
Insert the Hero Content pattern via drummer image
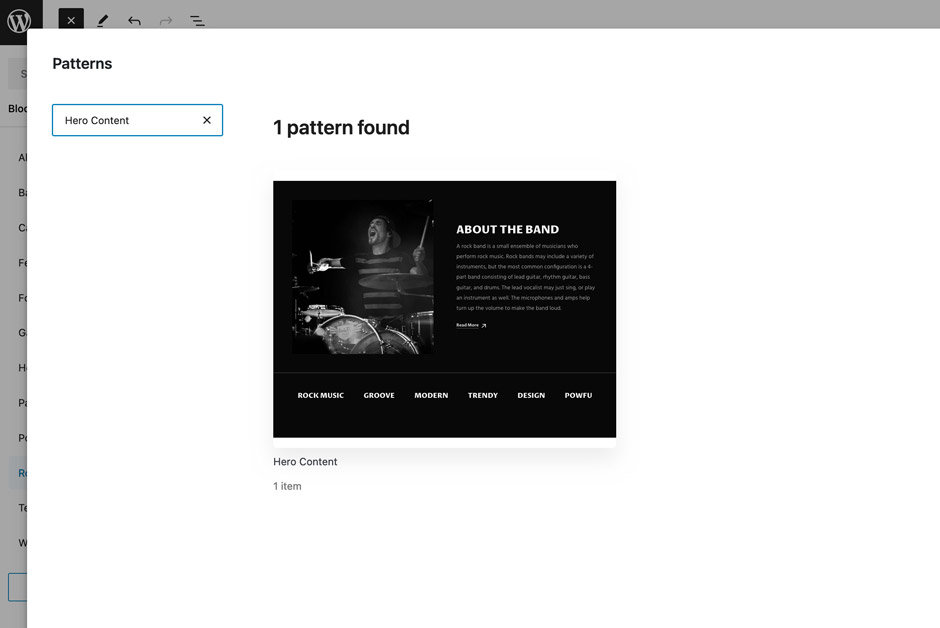362,277
